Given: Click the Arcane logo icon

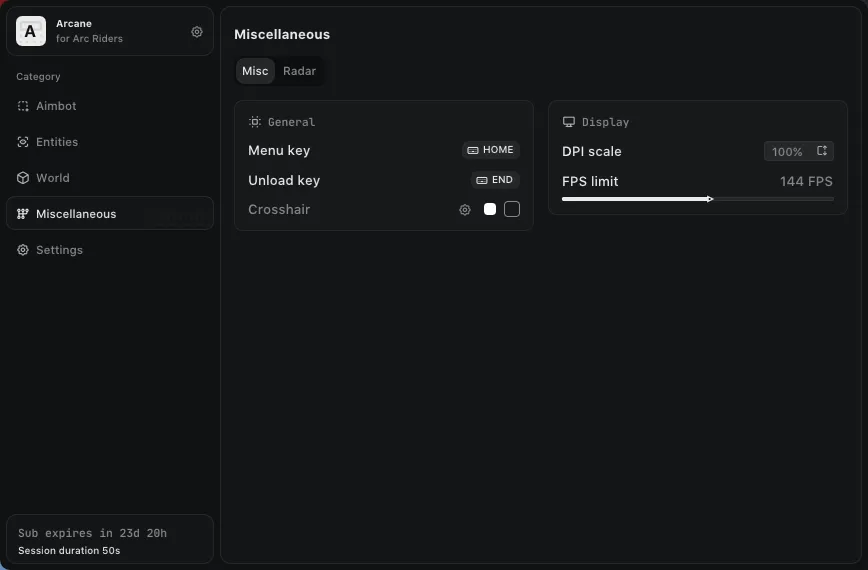Looking at the screenshot, I should click(31, 31).
